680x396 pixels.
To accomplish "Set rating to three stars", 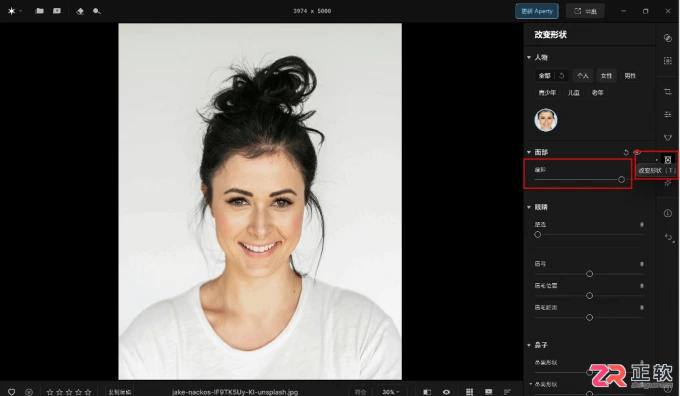I will tap(69, 392).
